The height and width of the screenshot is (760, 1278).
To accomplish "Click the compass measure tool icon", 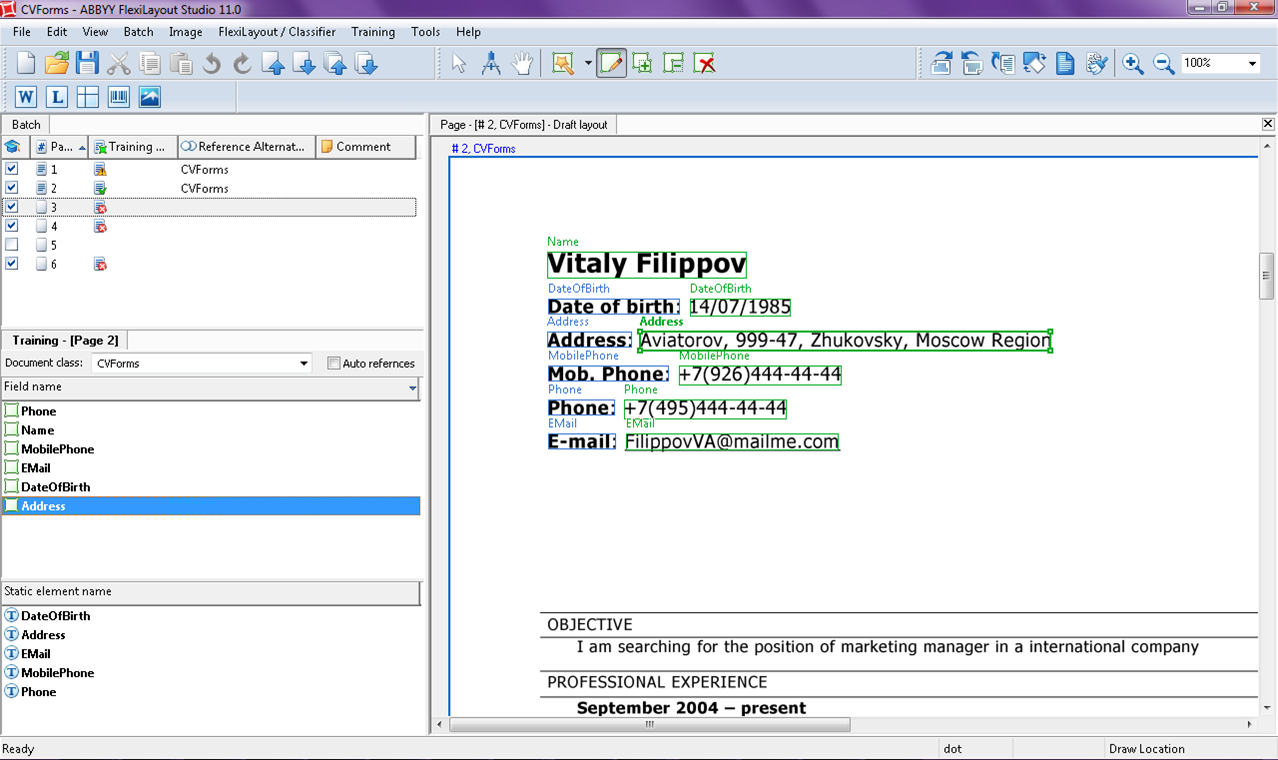I will pyautogui.click(x=491, y=64).
